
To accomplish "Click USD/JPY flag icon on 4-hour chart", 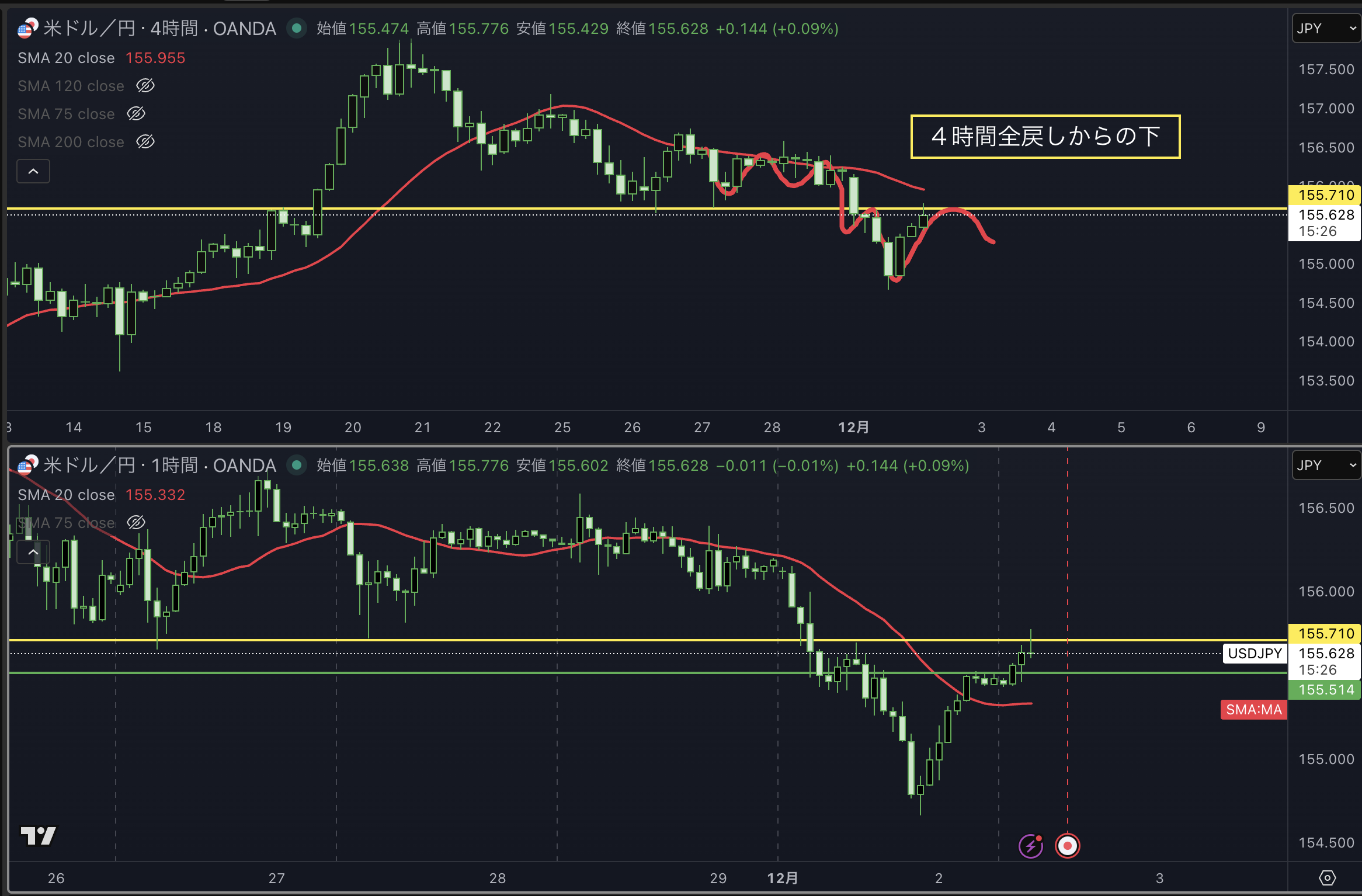I will coord(27,28).
